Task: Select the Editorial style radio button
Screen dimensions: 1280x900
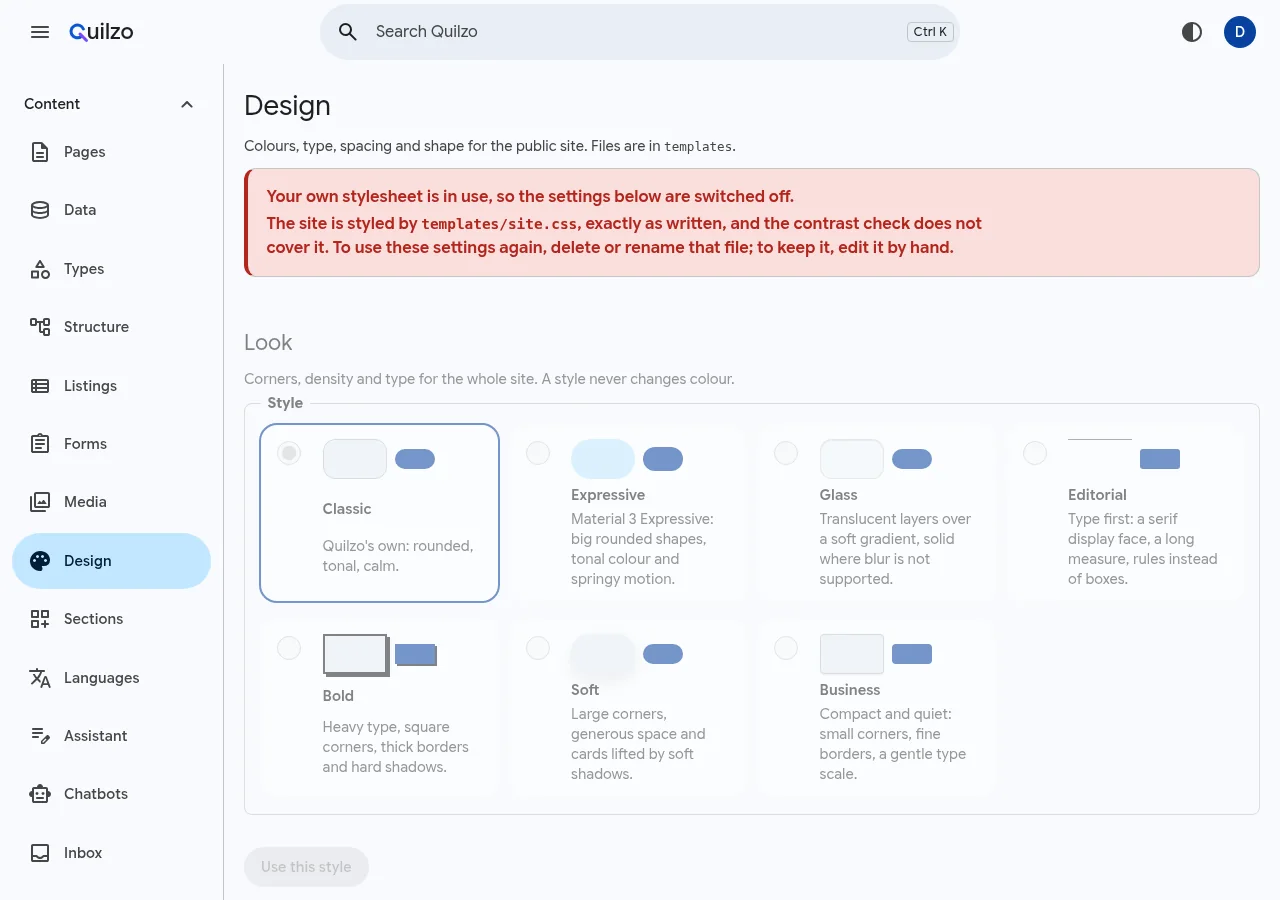Action: point(1035,453)
